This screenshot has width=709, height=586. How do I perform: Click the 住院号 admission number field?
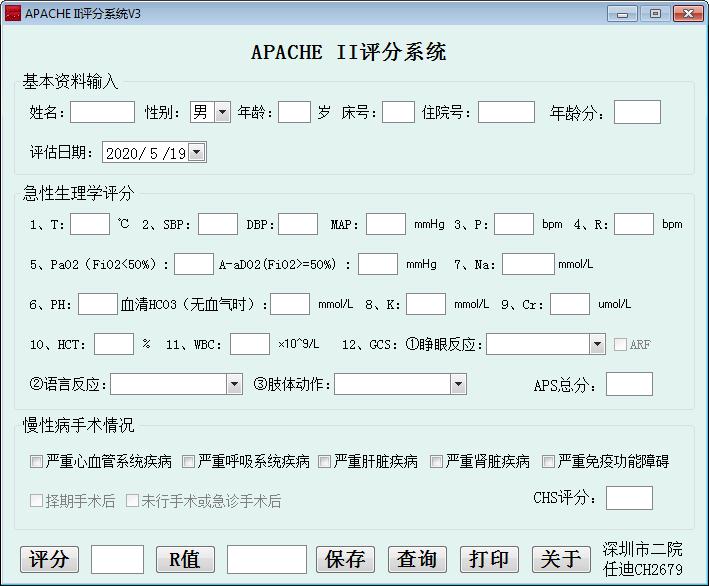[x=506, y=112]
